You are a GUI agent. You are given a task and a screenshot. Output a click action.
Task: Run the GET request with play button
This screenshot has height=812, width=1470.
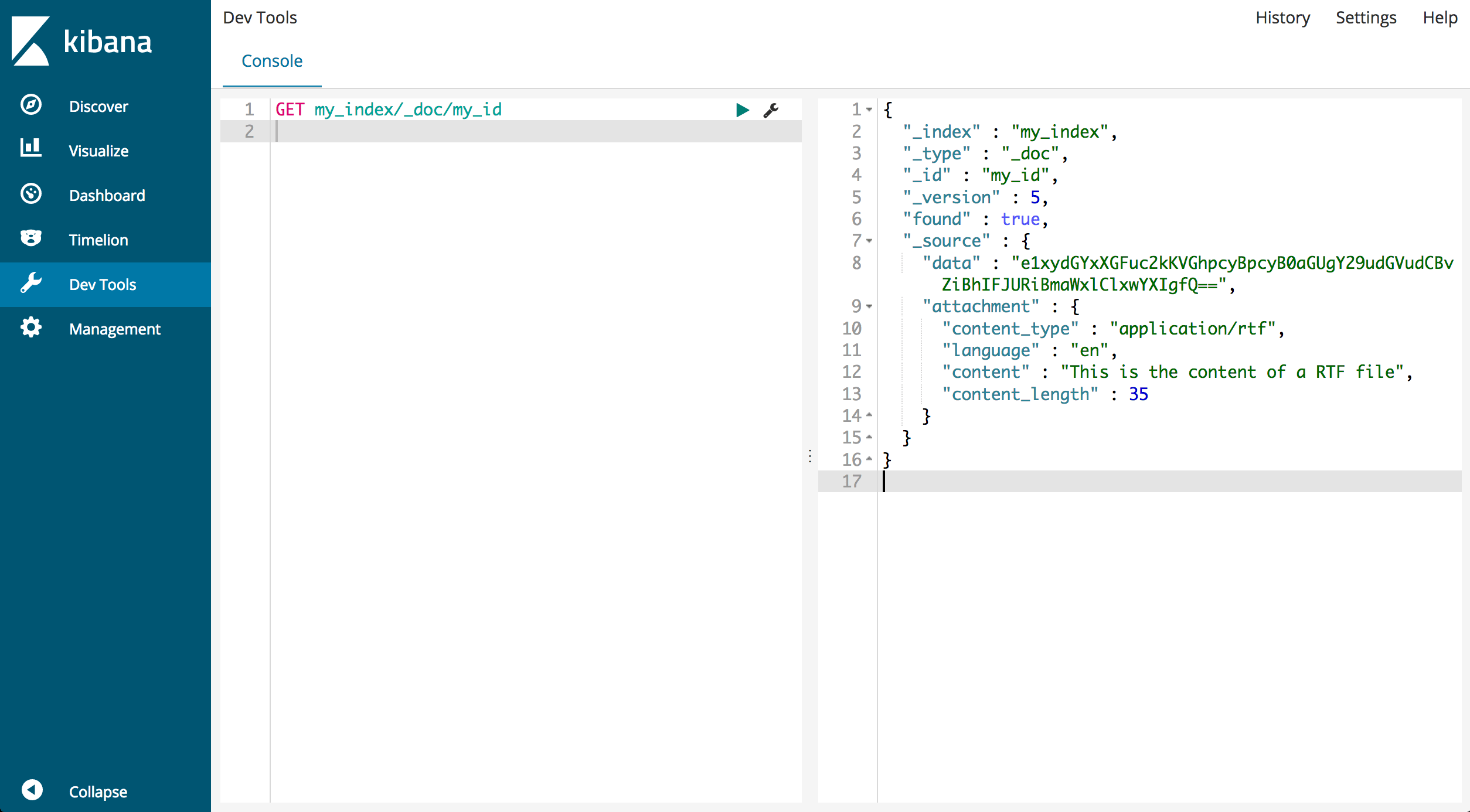pos(742,110)
